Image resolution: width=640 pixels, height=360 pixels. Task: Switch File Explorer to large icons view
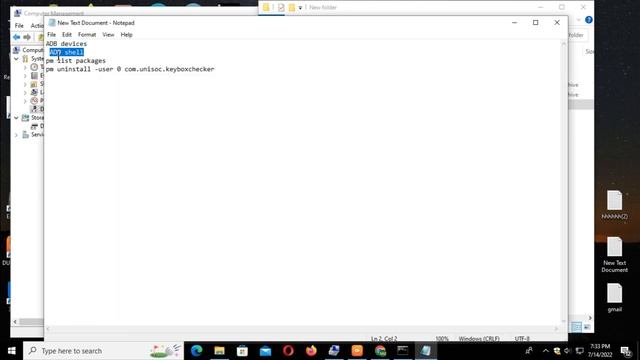point(587,327)
